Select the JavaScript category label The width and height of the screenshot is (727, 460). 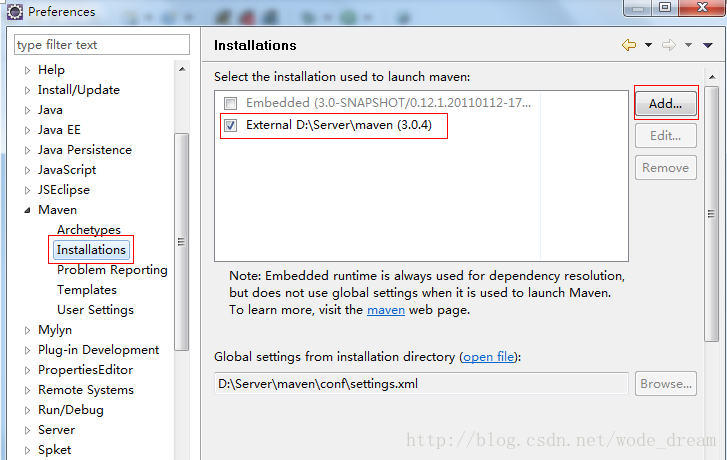pos(67,170)
